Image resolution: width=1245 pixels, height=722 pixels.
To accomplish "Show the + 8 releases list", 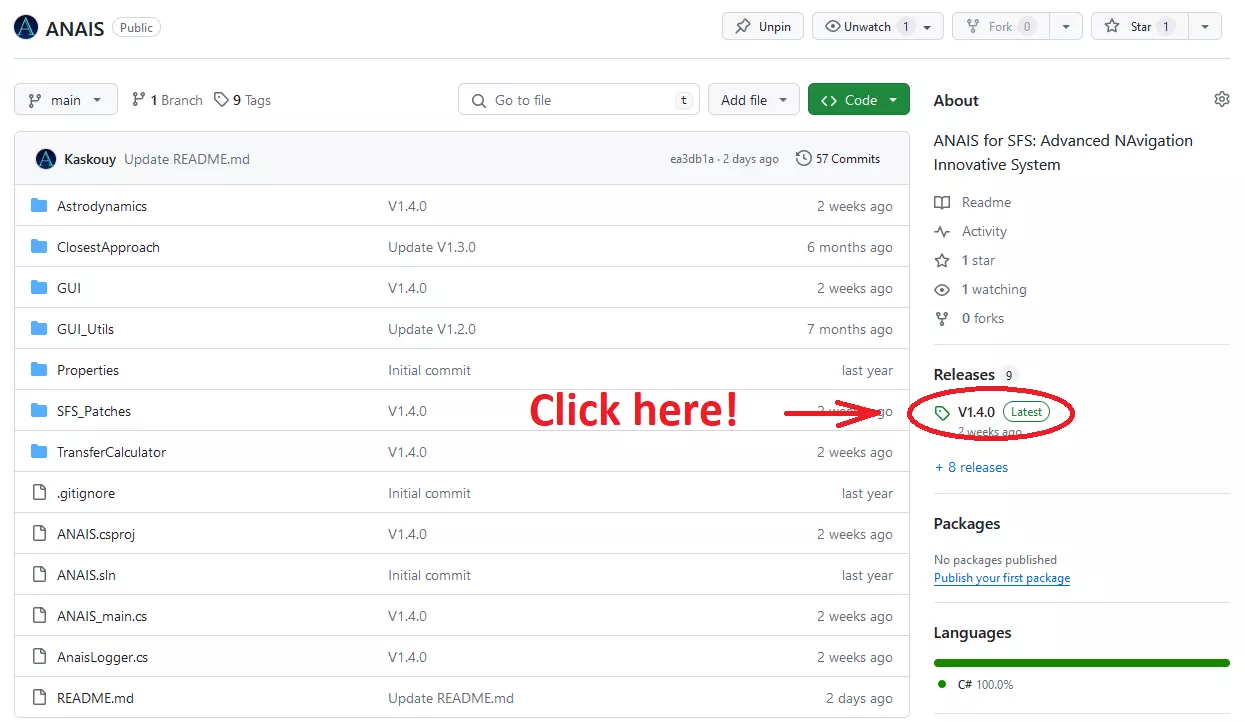I will coord(971,467).
